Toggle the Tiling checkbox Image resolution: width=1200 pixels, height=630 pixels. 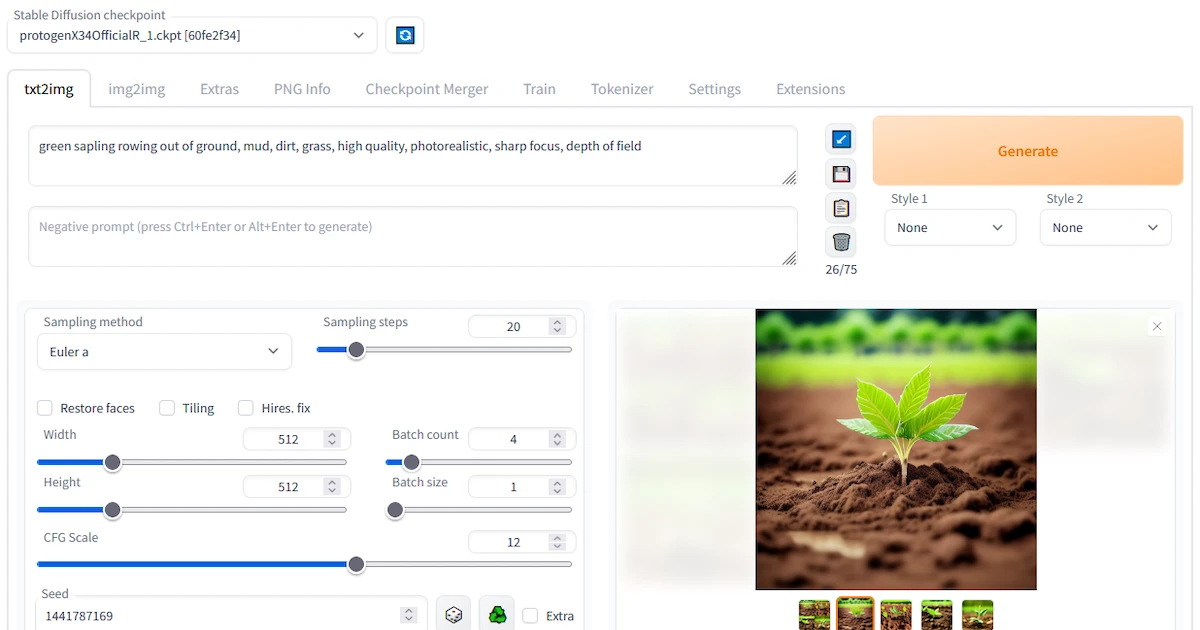[x=167, y=408]
